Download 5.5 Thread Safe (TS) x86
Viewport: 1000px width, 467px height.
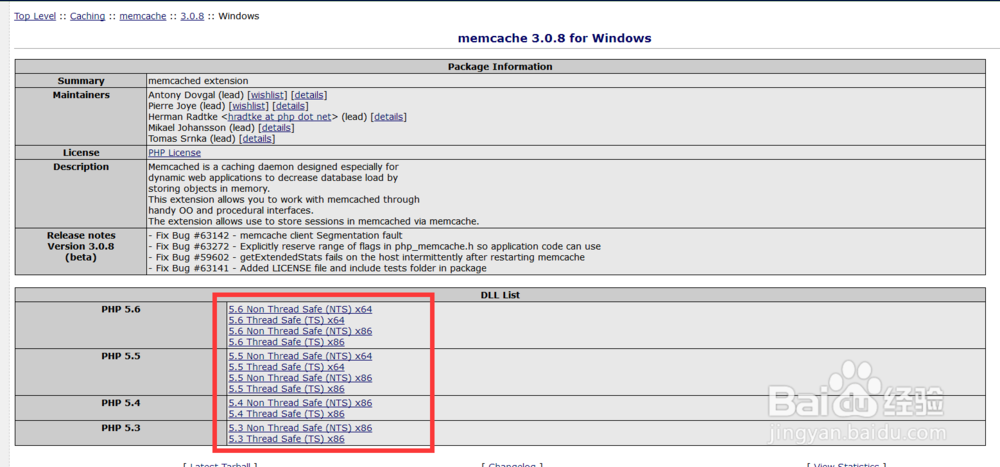point(287,389)
